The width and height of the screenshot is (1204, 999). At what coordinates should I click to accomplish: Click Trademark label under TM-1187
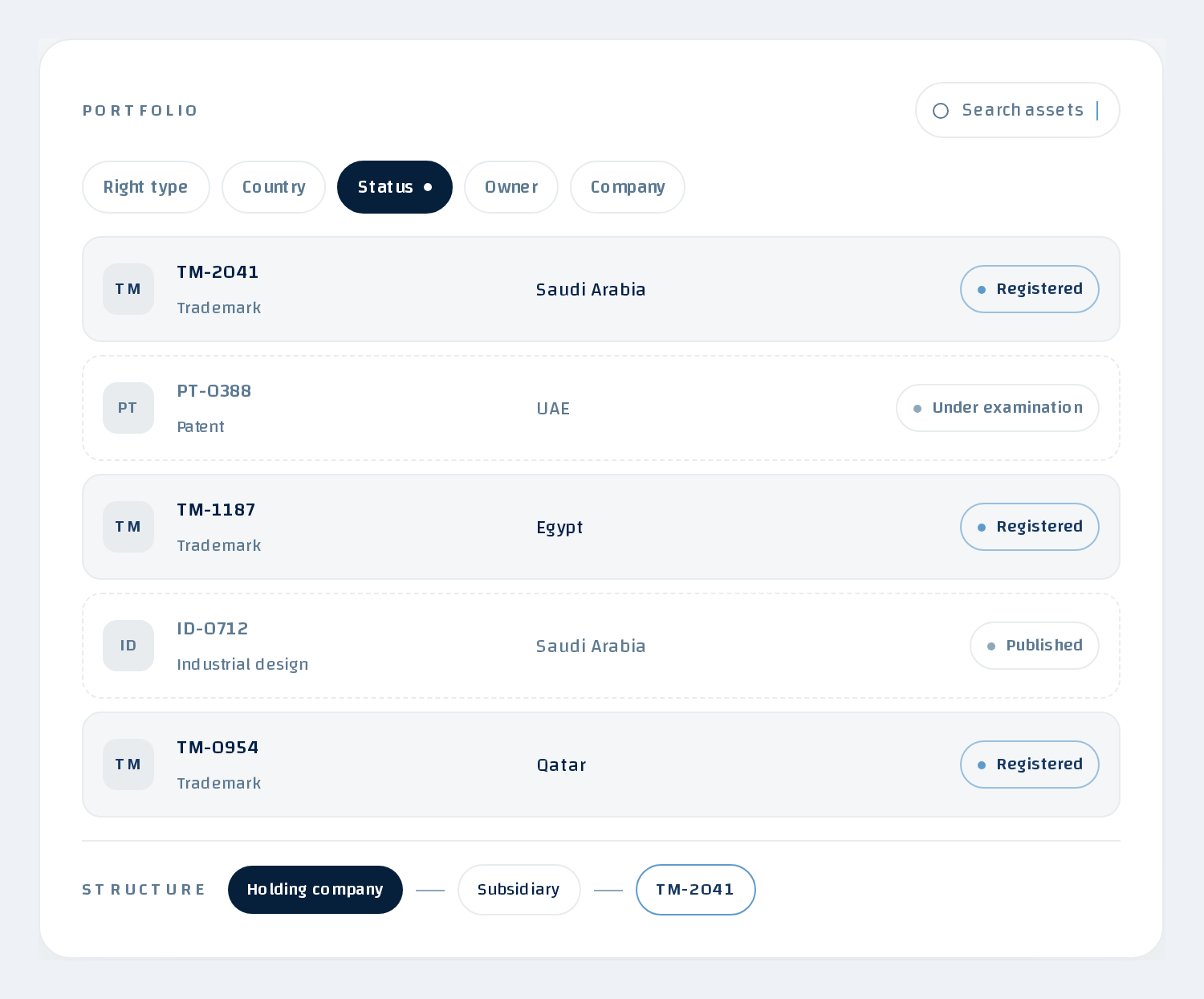[219, 545]
